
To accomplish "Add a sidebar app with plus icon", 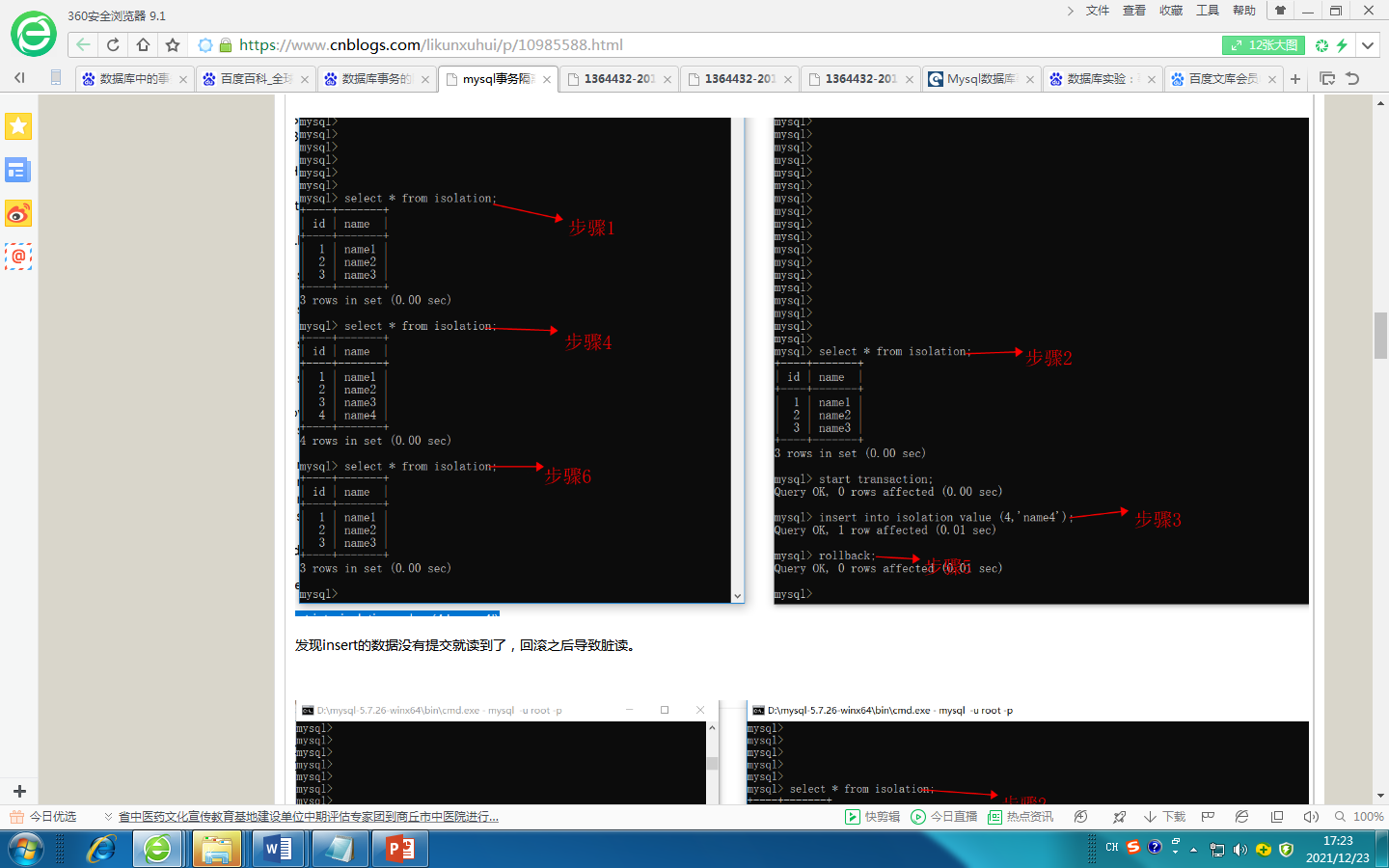I will point(19,791).
